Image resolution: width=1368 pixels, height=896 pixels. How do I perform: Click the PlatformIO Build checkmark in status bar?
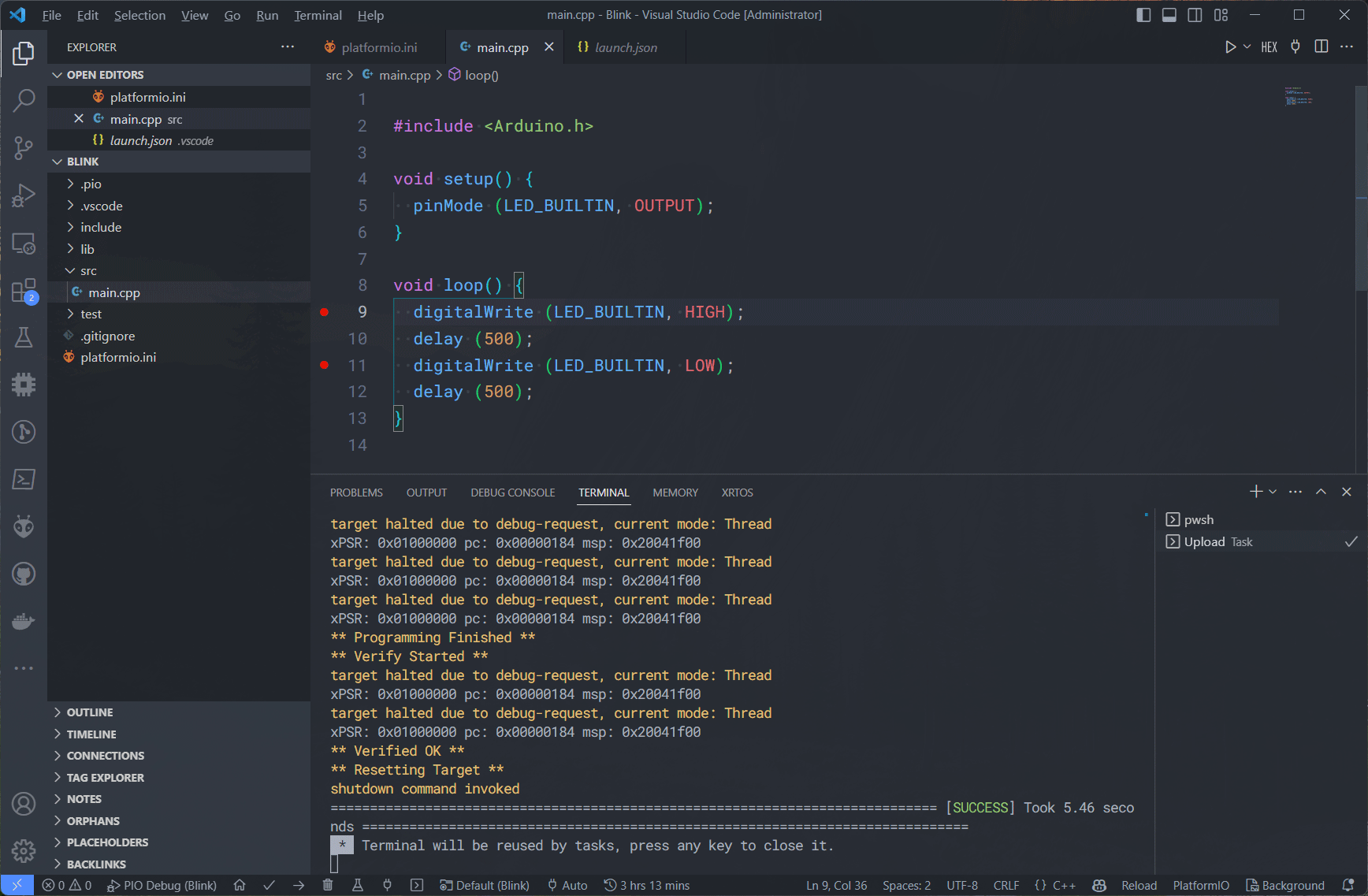(269, 885)
